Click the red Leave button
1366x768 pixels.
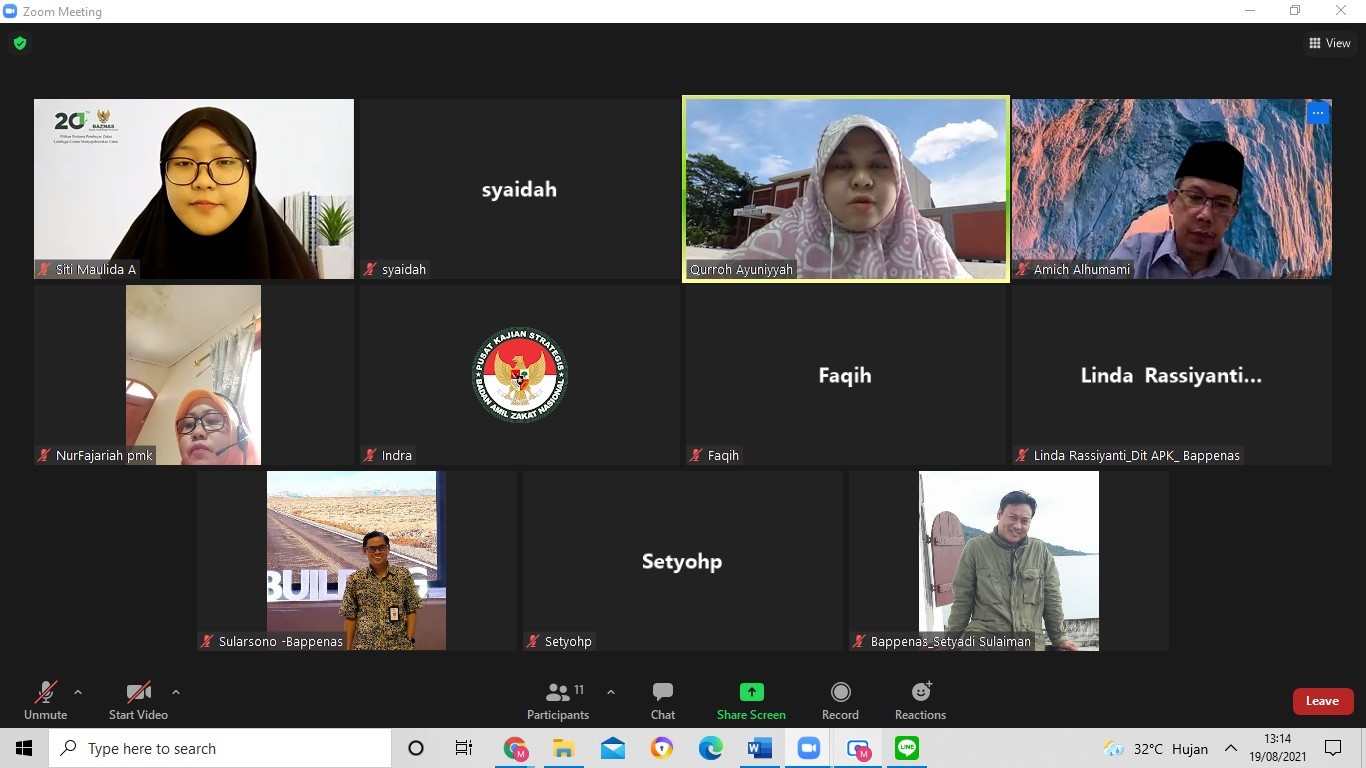[x=1322, y=701]
